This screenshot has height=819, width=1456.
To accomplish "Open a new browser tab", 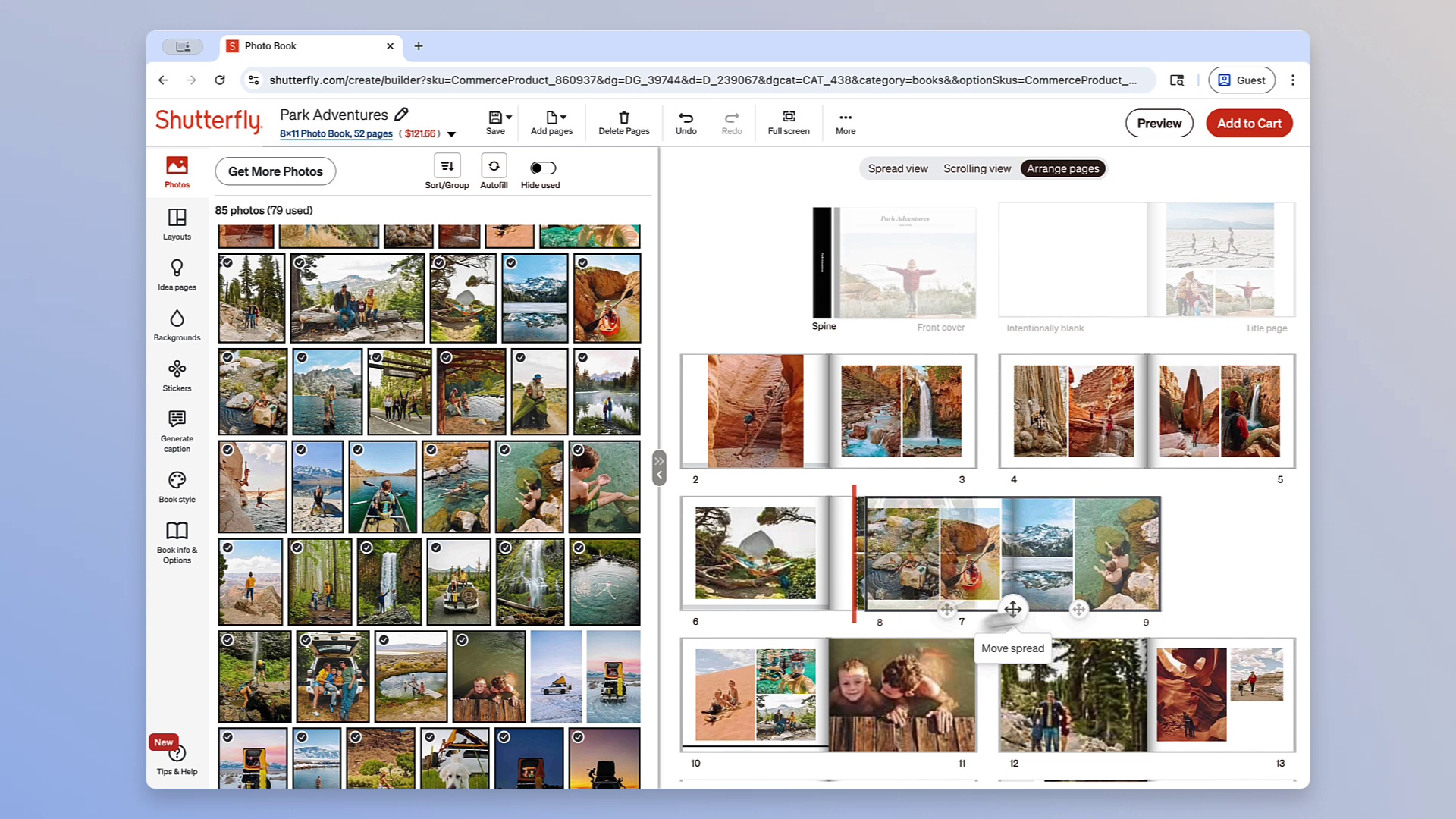I will [419, 46].
